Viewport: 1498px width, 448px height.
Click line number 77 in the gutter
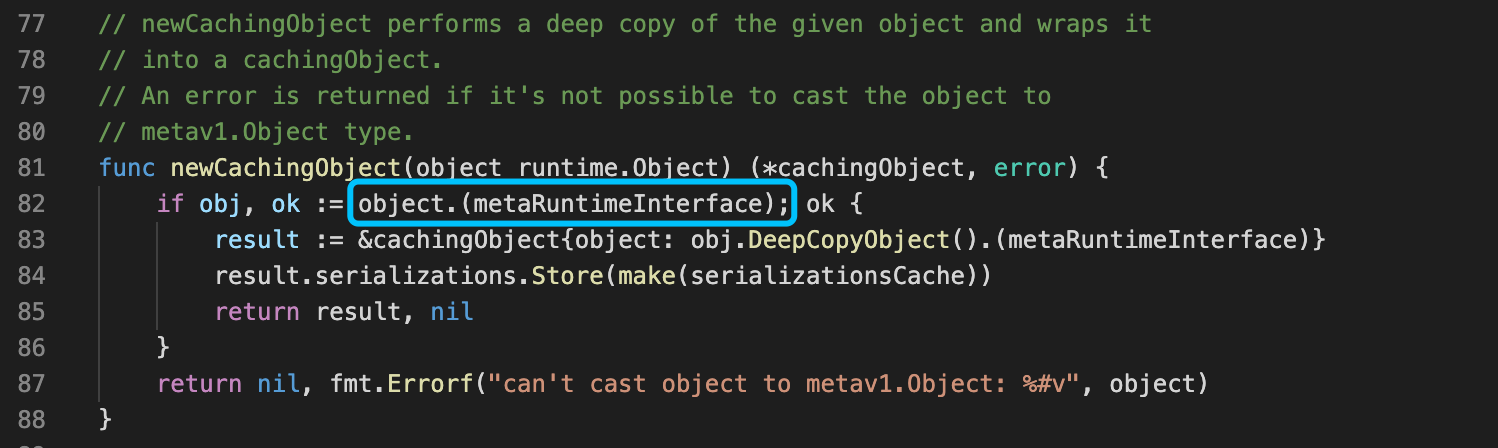[x=32, y=24]
